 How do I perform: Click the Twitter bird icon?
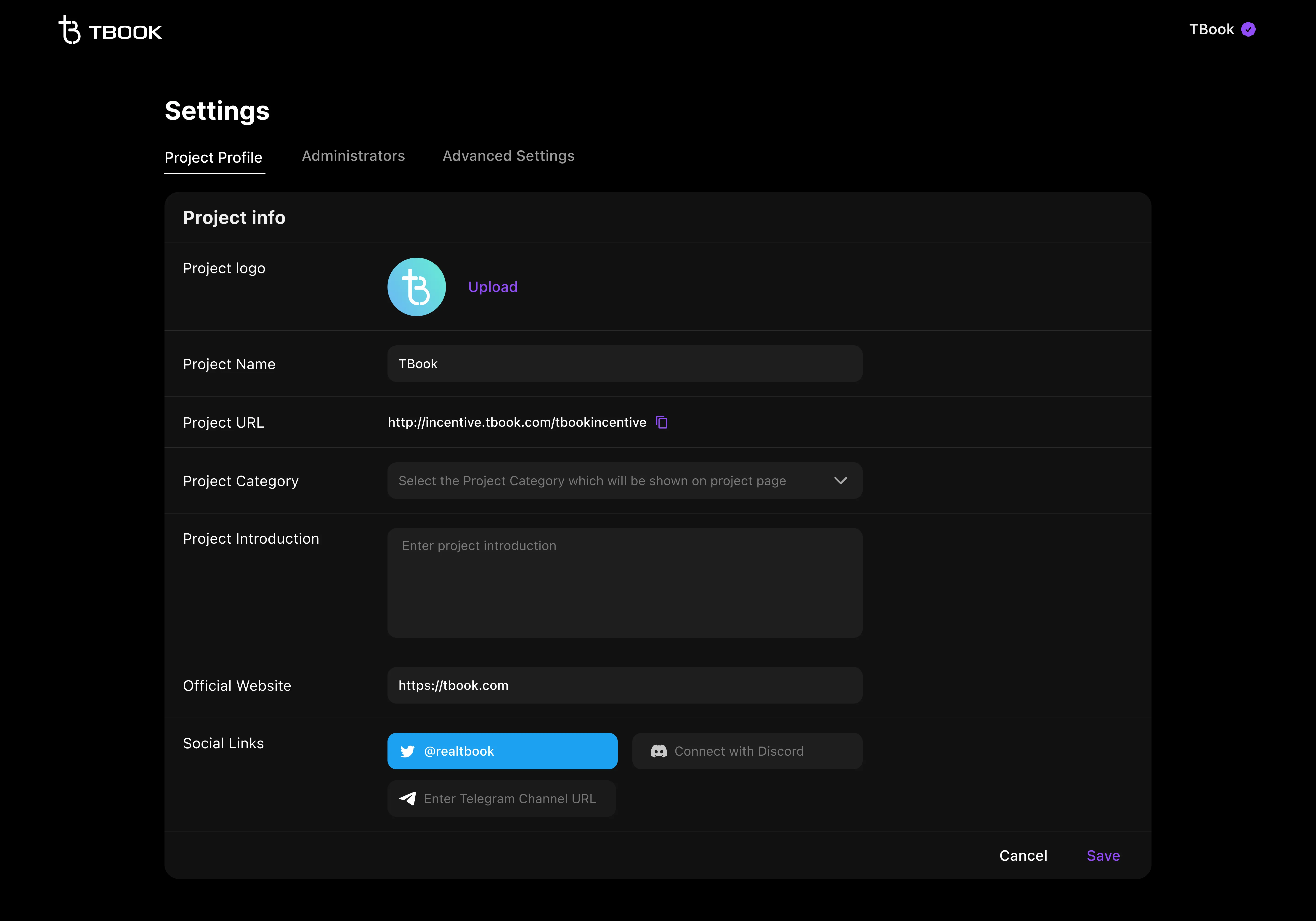407,751
